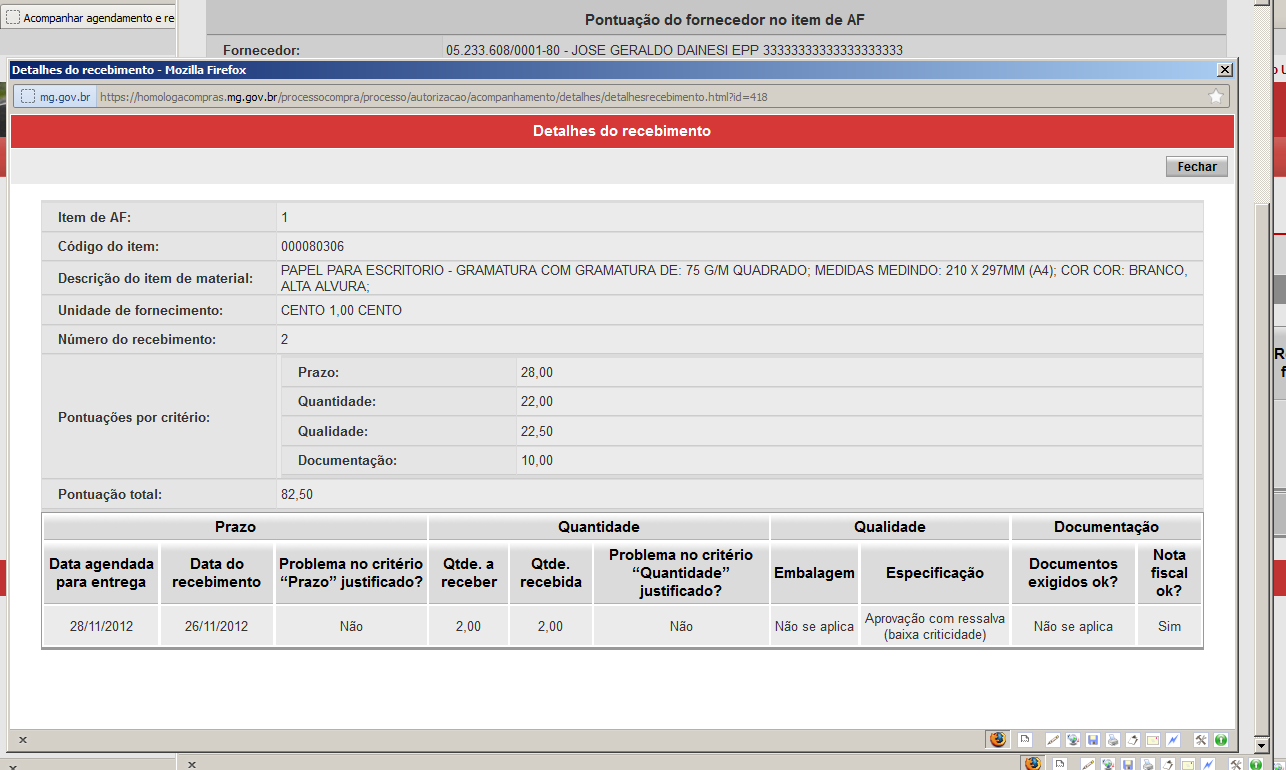Click the Fechar button
Screen dimensions: 1286x770
[1197, 167]
